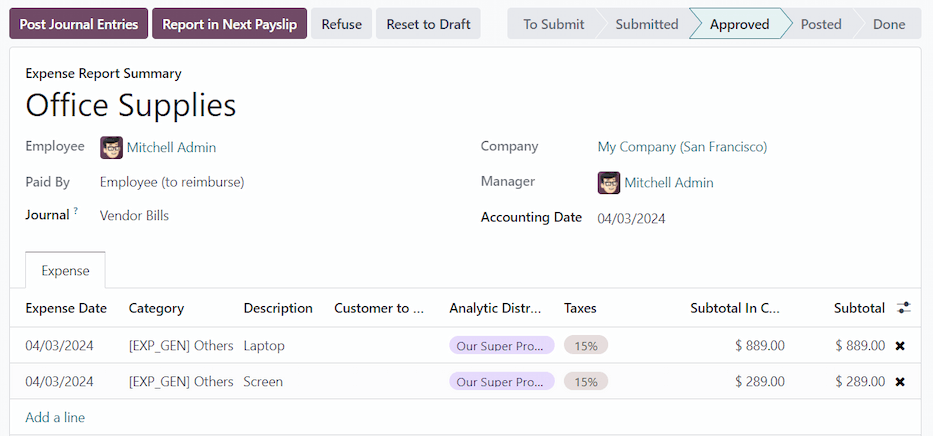Open the Company selection field
This screenshot has width=933, height=436.
(682, 147)
